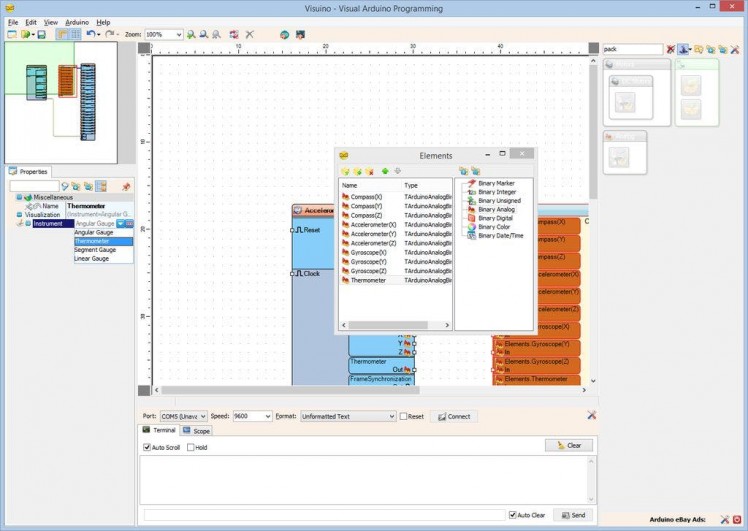
Task: Click the pin icon in Properties panel
Action: click(126, 186)
